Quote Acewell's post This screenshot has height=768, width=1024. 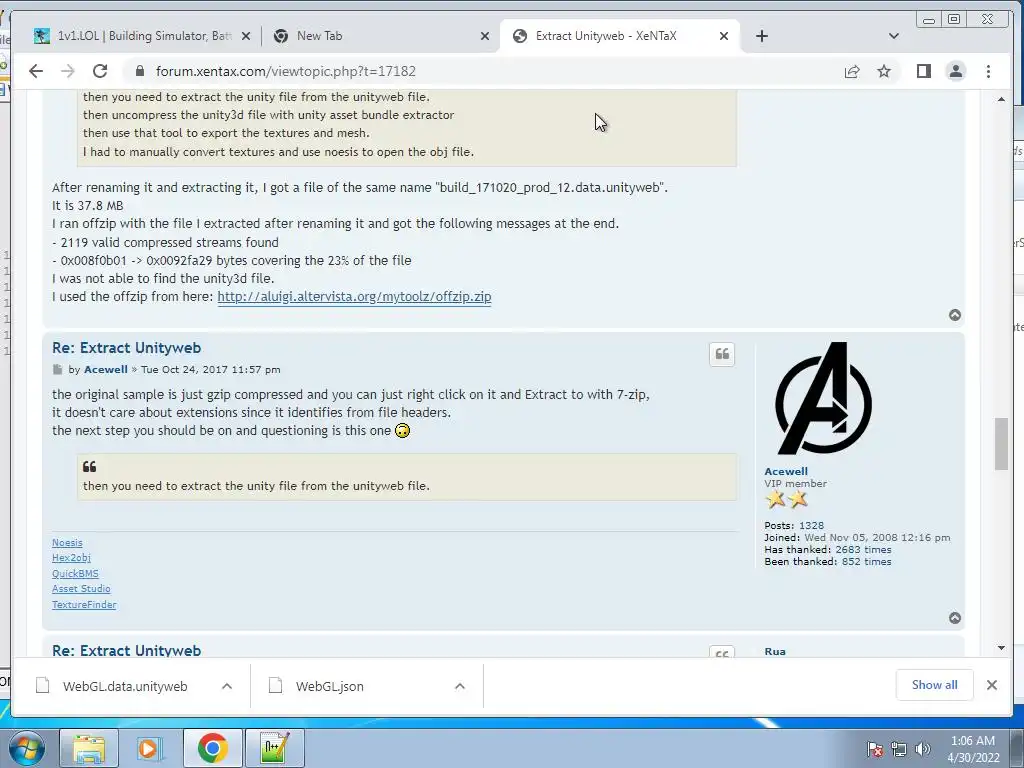point(722,355)
